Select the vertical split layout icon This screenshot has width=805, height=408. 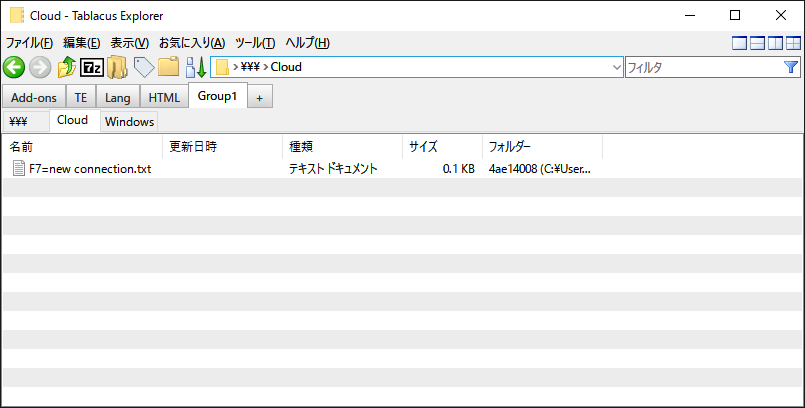click(775, 43)
